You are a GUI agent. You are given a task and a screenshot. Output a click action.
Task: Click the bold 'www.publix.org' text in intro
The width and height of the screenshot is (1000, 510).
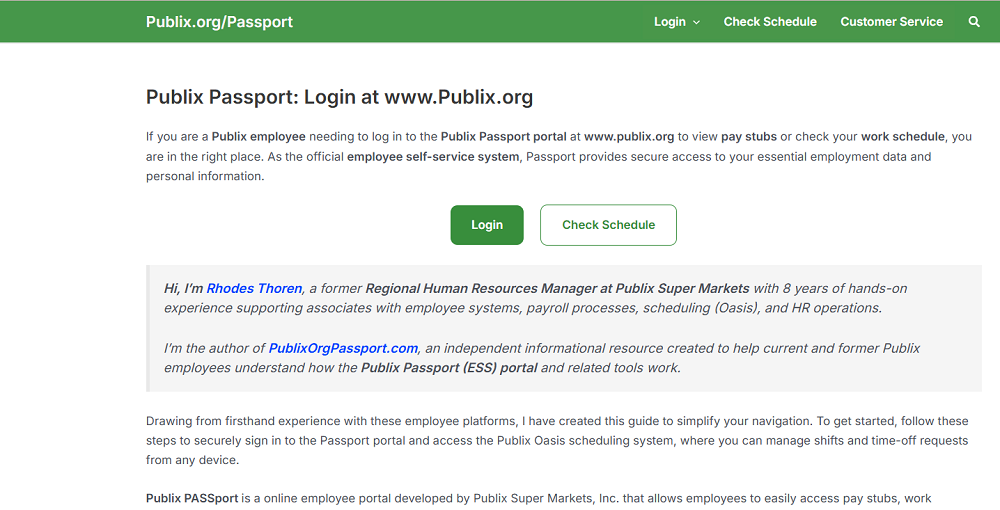(629, 136)
